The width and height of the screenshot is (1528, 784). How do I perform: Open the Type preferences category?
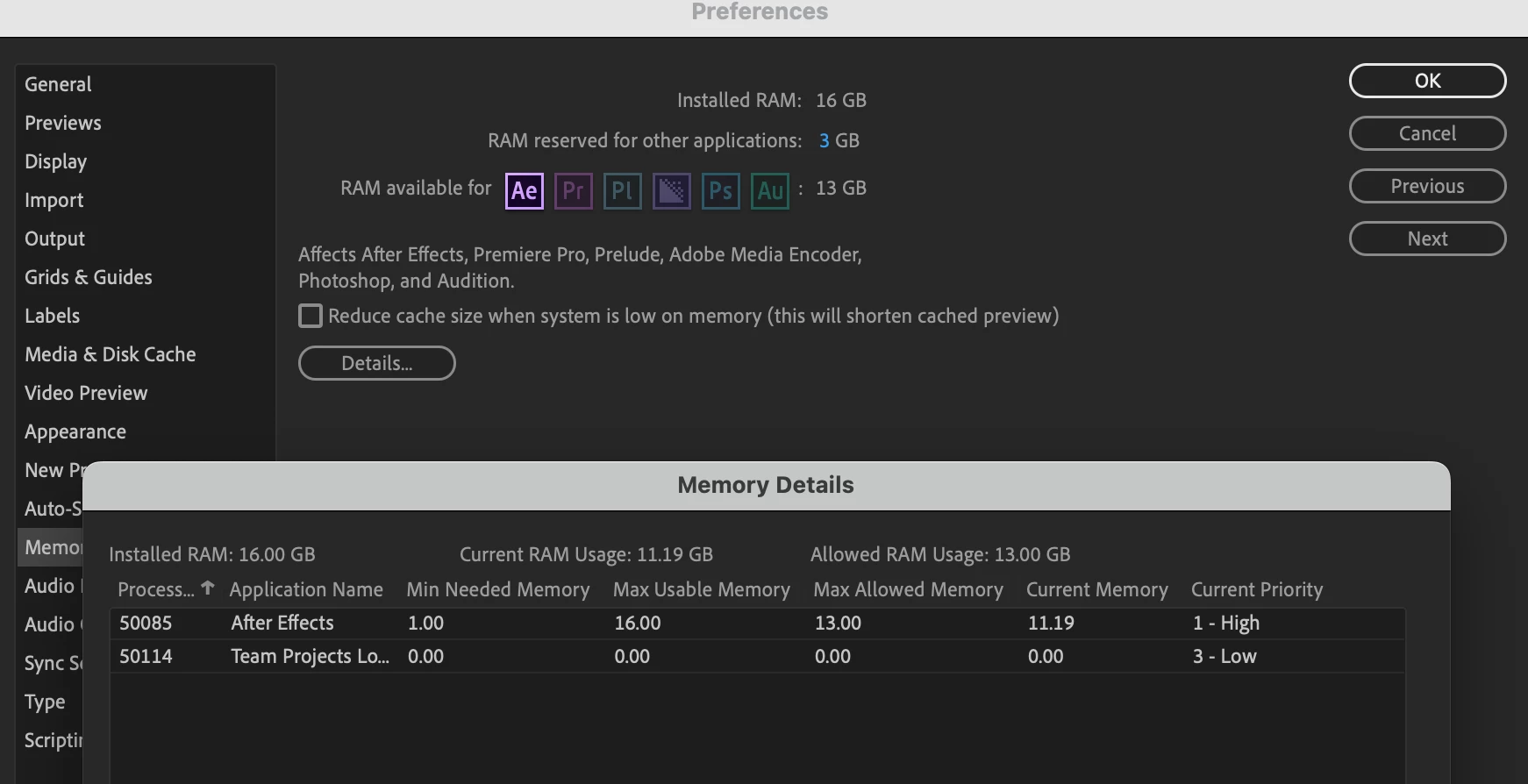(46, 702)
